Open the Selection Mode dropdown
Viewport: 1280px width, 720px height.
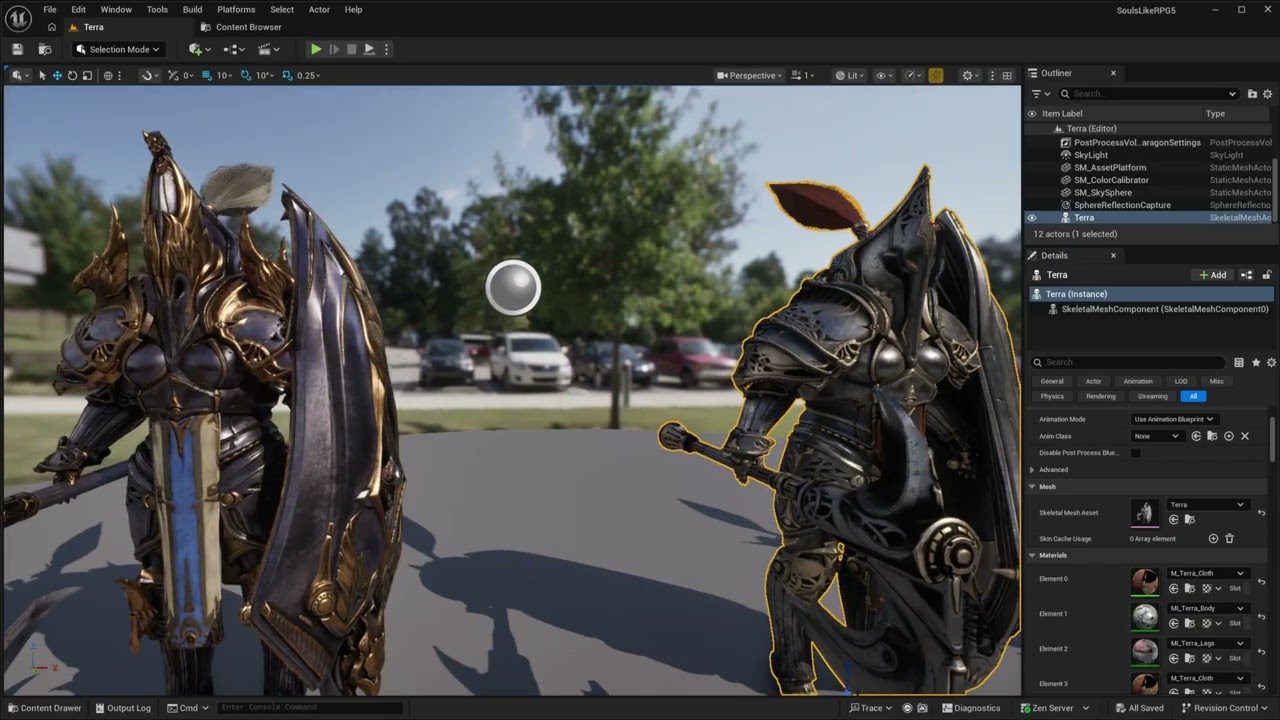pos(118,49)
